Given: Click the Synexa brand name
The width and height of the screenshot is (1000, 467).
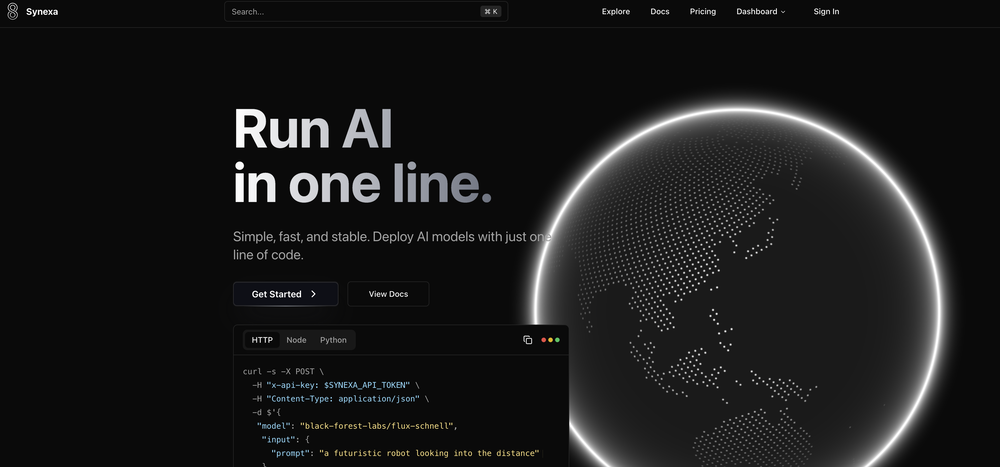Looking at the screenshot, I should [x=43, y=12].
